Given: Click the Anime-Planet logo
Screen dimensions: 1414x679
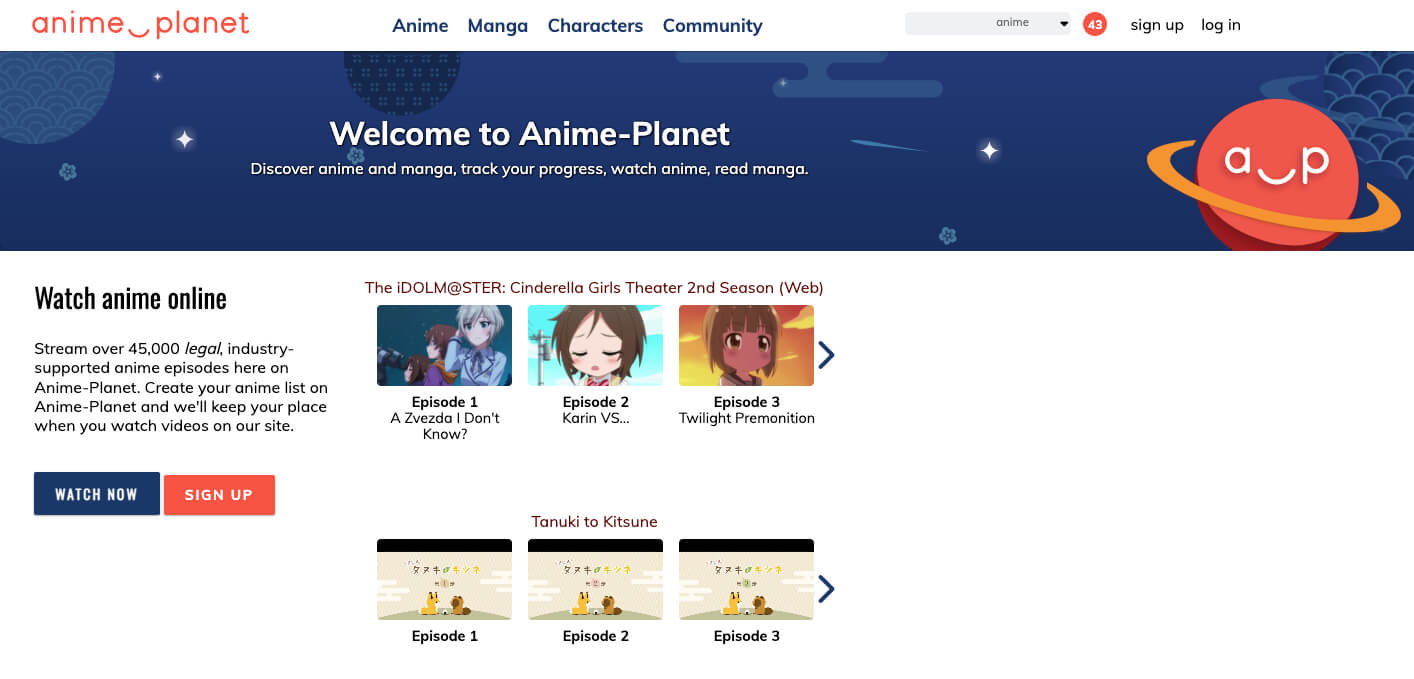Looking at the screenshot, I should (x=140, y=24).
